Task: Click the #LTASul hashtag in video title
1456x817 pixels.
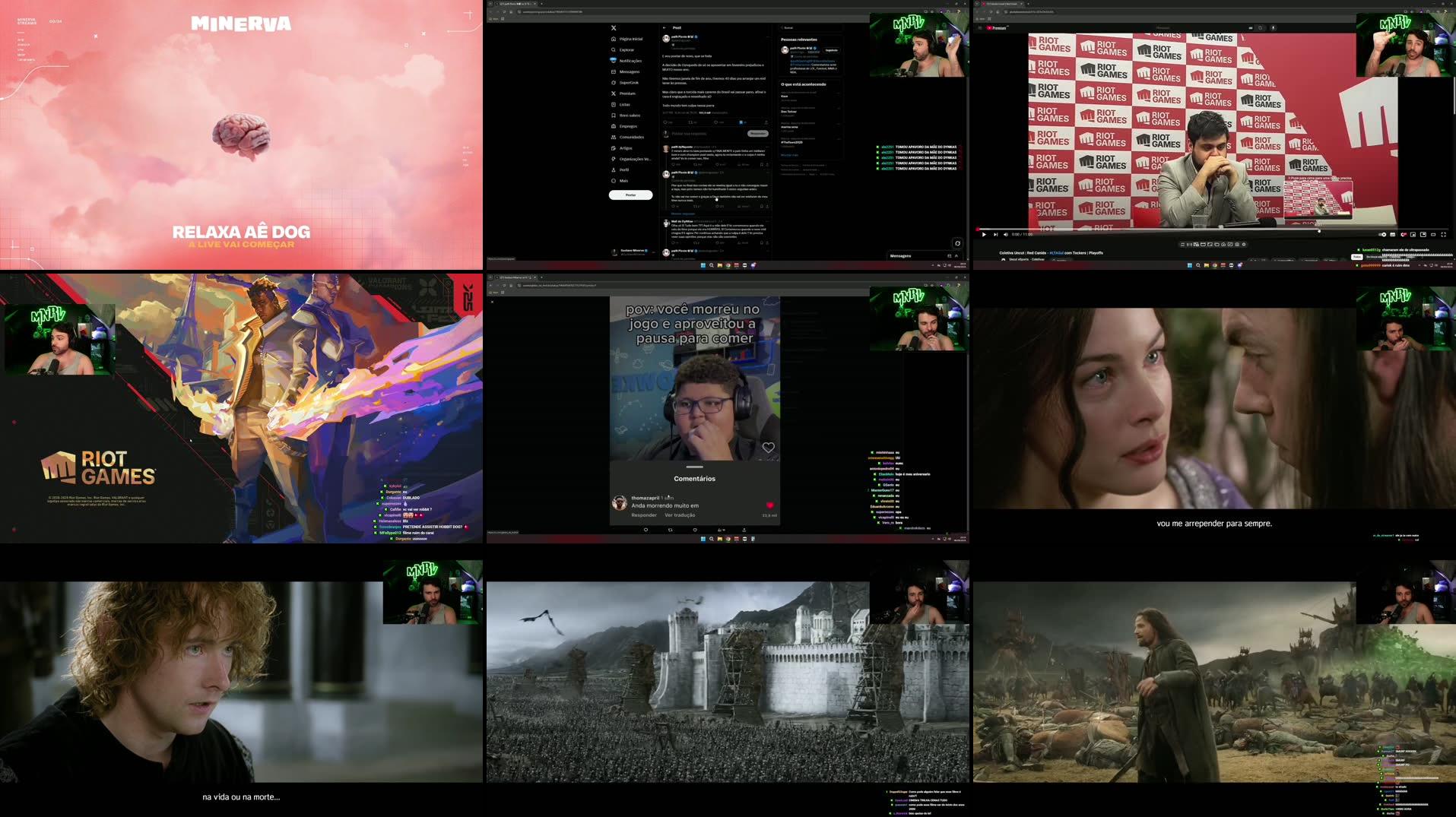Action: [1057, 253]
